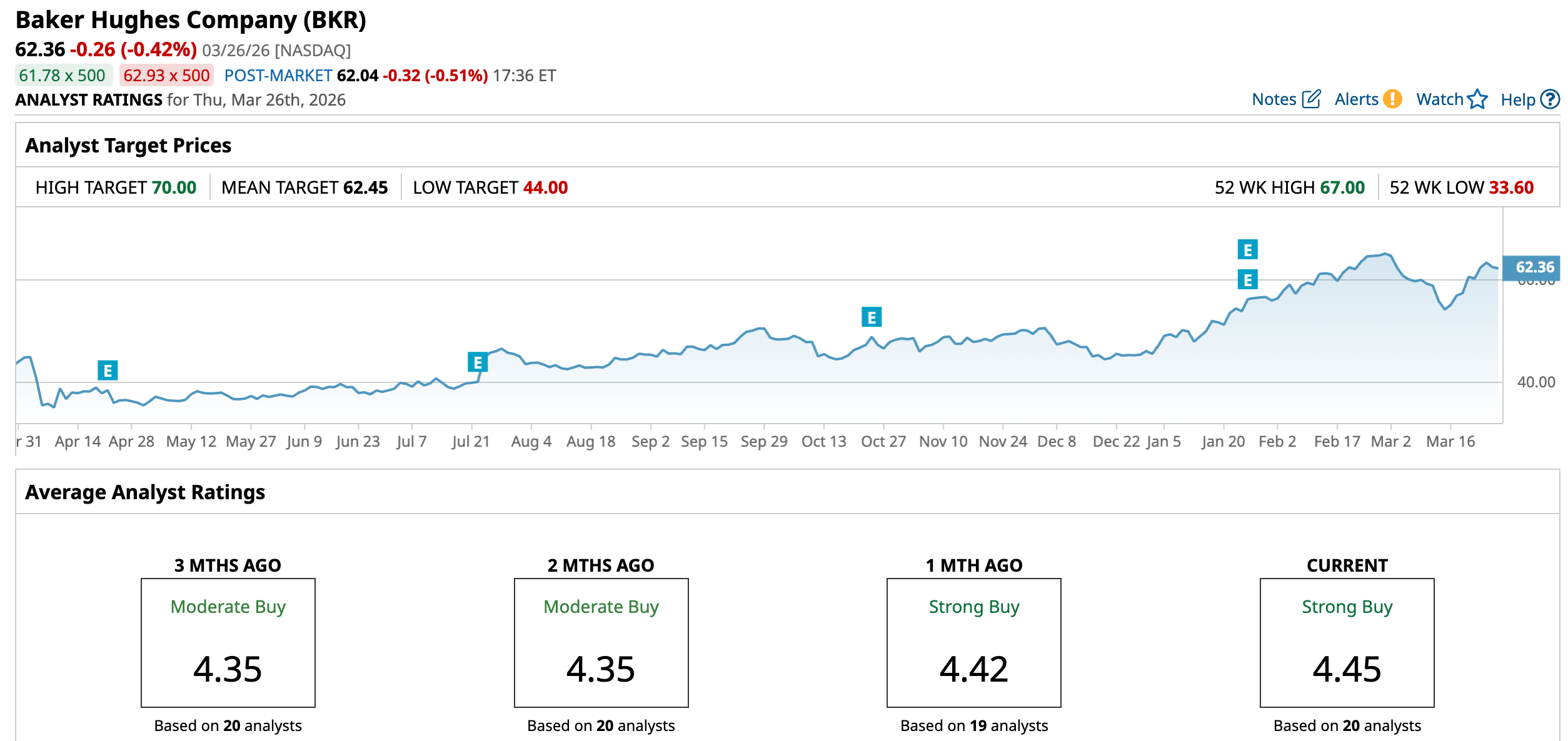Click the 3 MTHS AGO Moderate Buy box

[228, 642]
